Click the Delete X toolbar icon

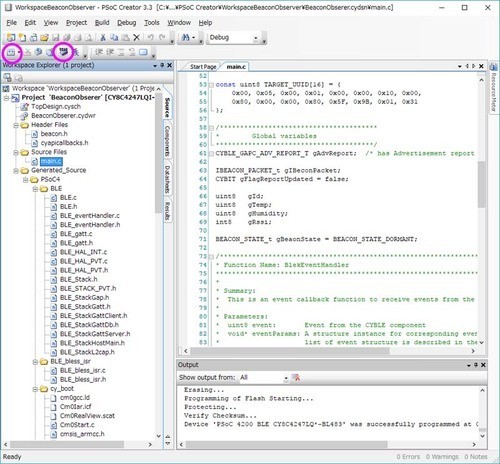[x=136, y=38]
